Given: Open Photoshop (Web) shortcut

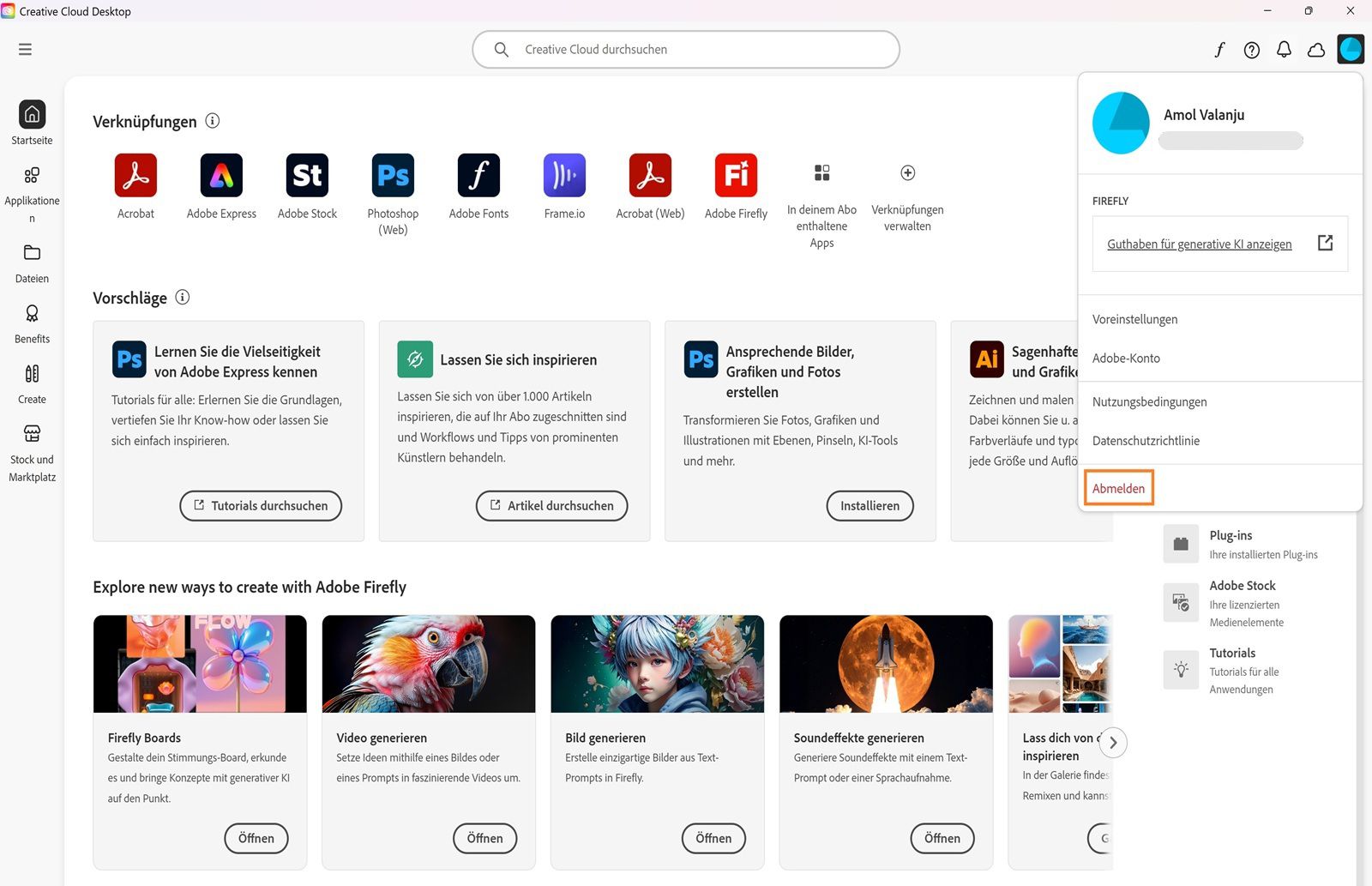Looking at the screenshot, I should tap(393, 175).
